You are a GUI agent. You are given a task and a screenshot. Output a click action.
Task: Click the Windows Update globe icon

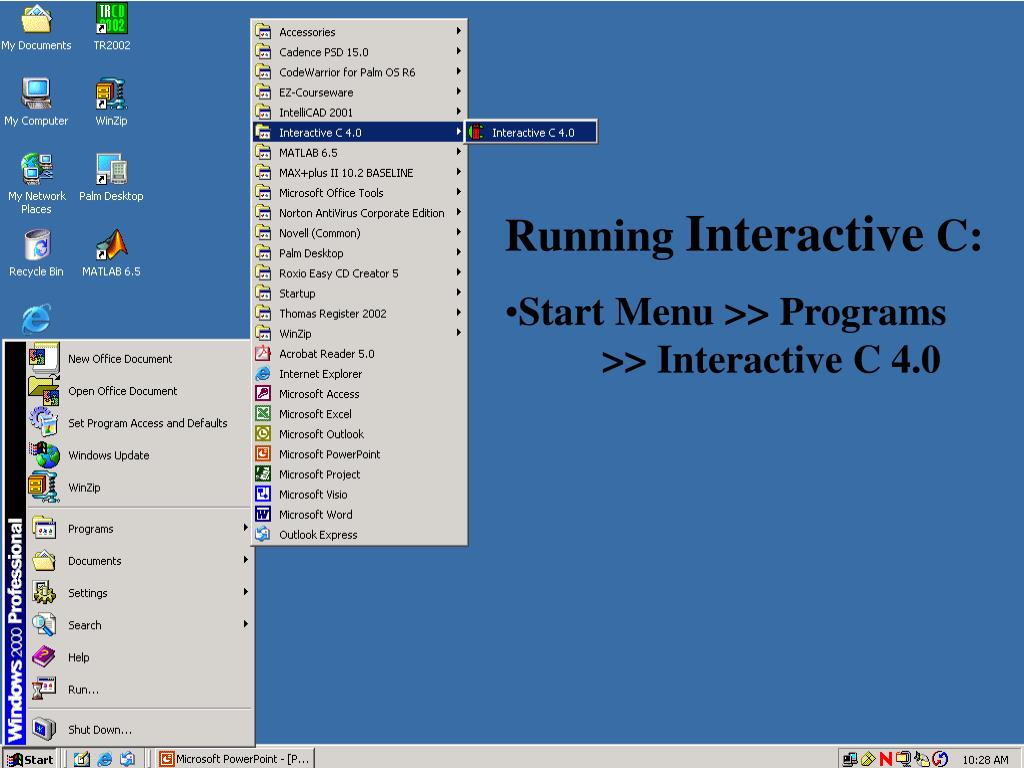pyautogui.click(x=44, y=455)
